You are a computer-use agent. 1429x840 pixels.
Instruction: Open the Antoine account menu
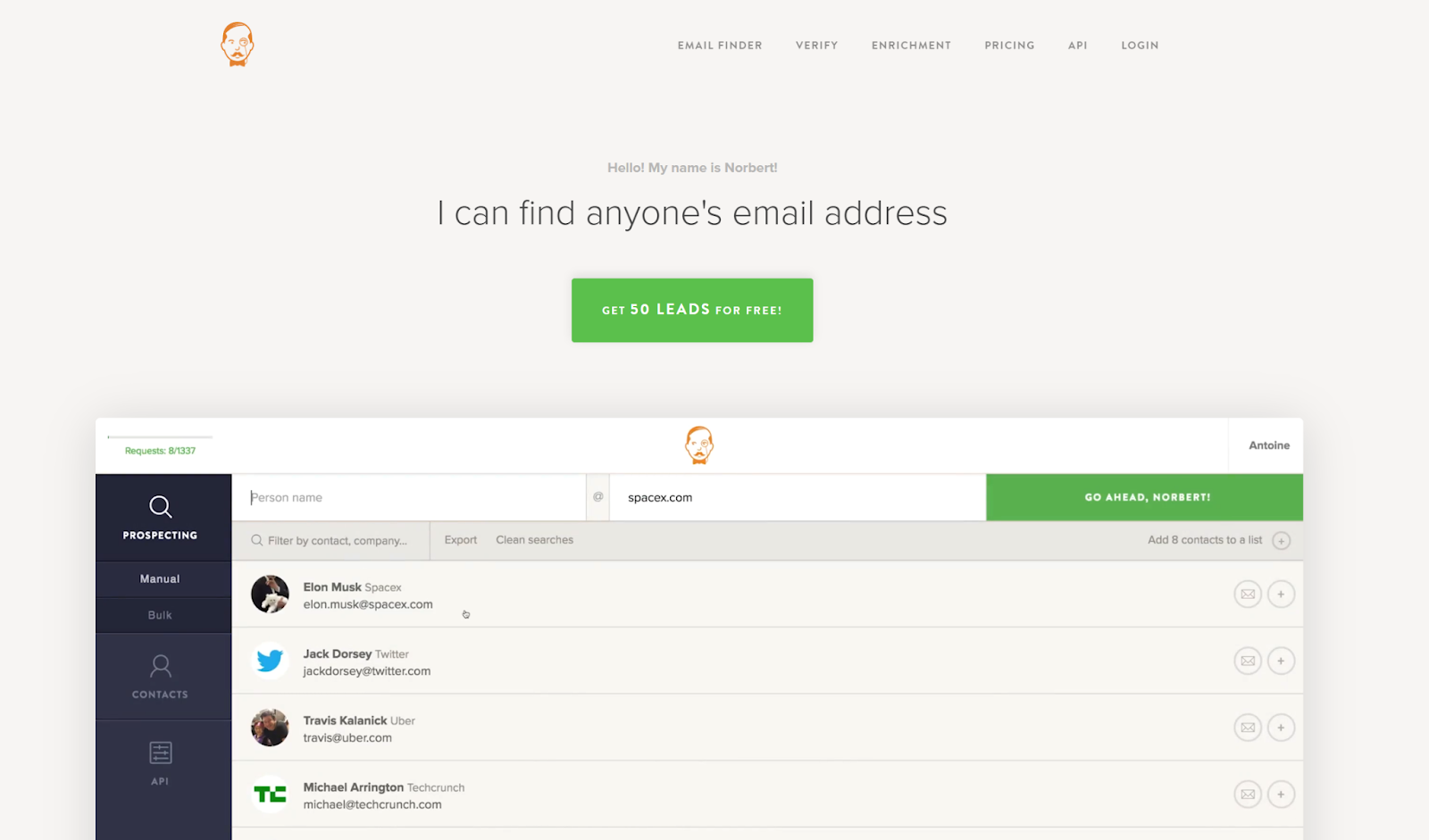[x=1269, y=445]
